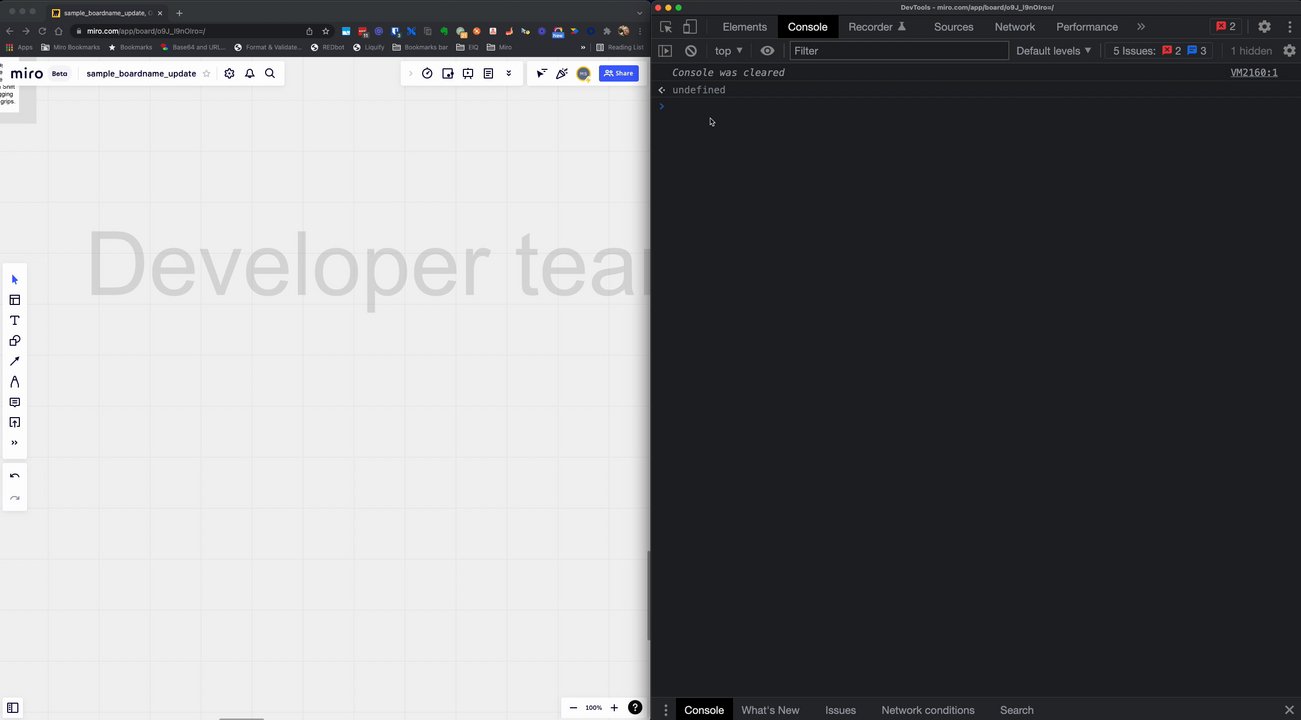Viewport: 1301px width, 720px height.
Task: Open console settings gear
Action: click(x=1289, y=51)
